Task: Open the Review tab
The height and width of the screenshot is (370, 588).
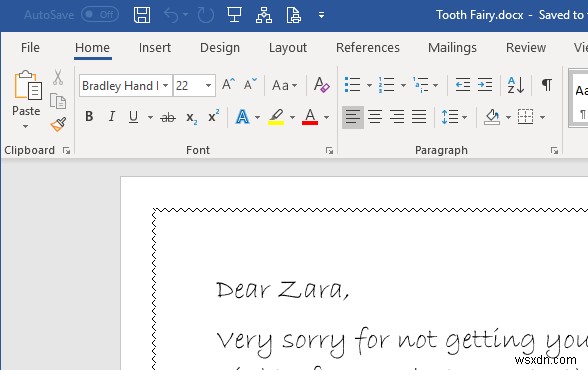Action: pos(526,48)
